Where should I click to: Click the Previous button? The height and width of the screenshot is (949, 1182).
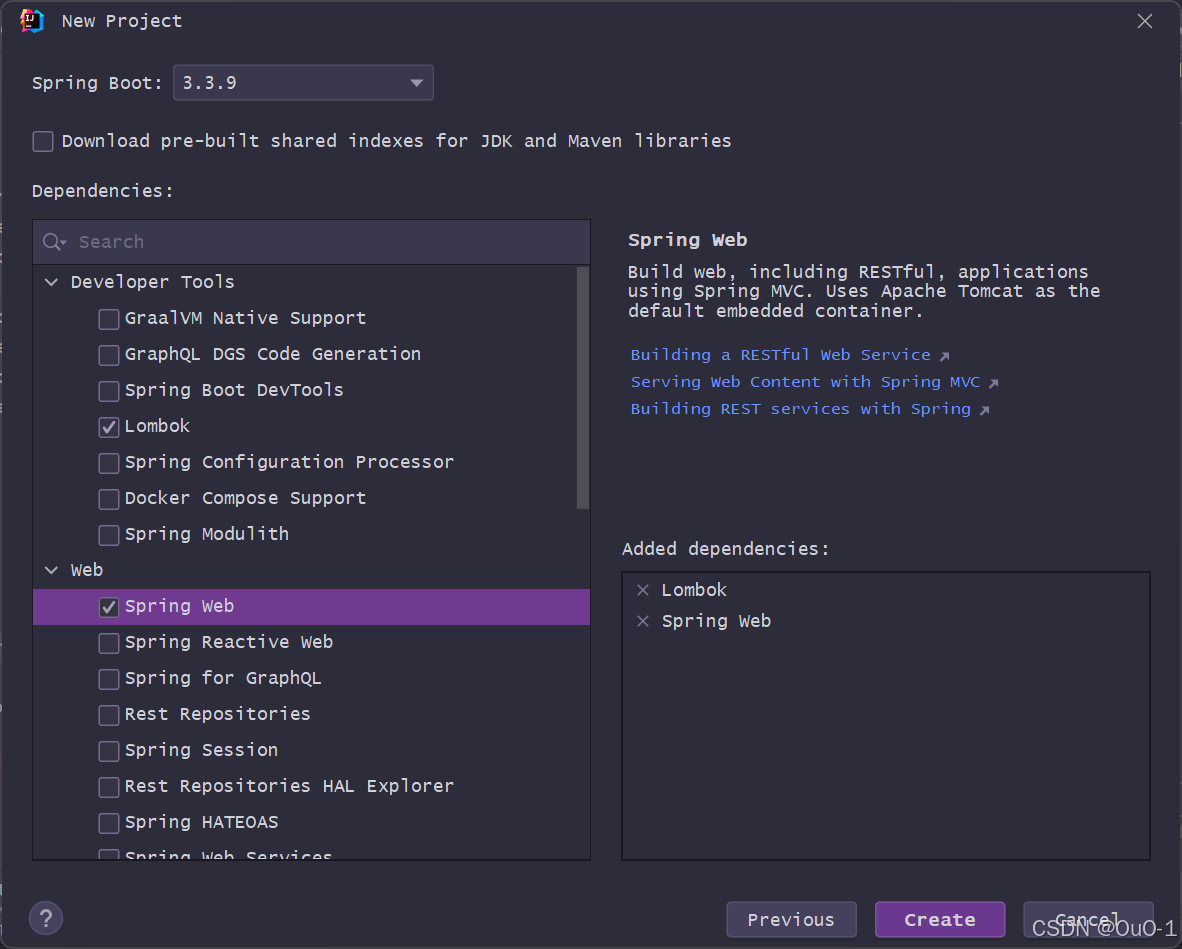(x=791, y=920)
